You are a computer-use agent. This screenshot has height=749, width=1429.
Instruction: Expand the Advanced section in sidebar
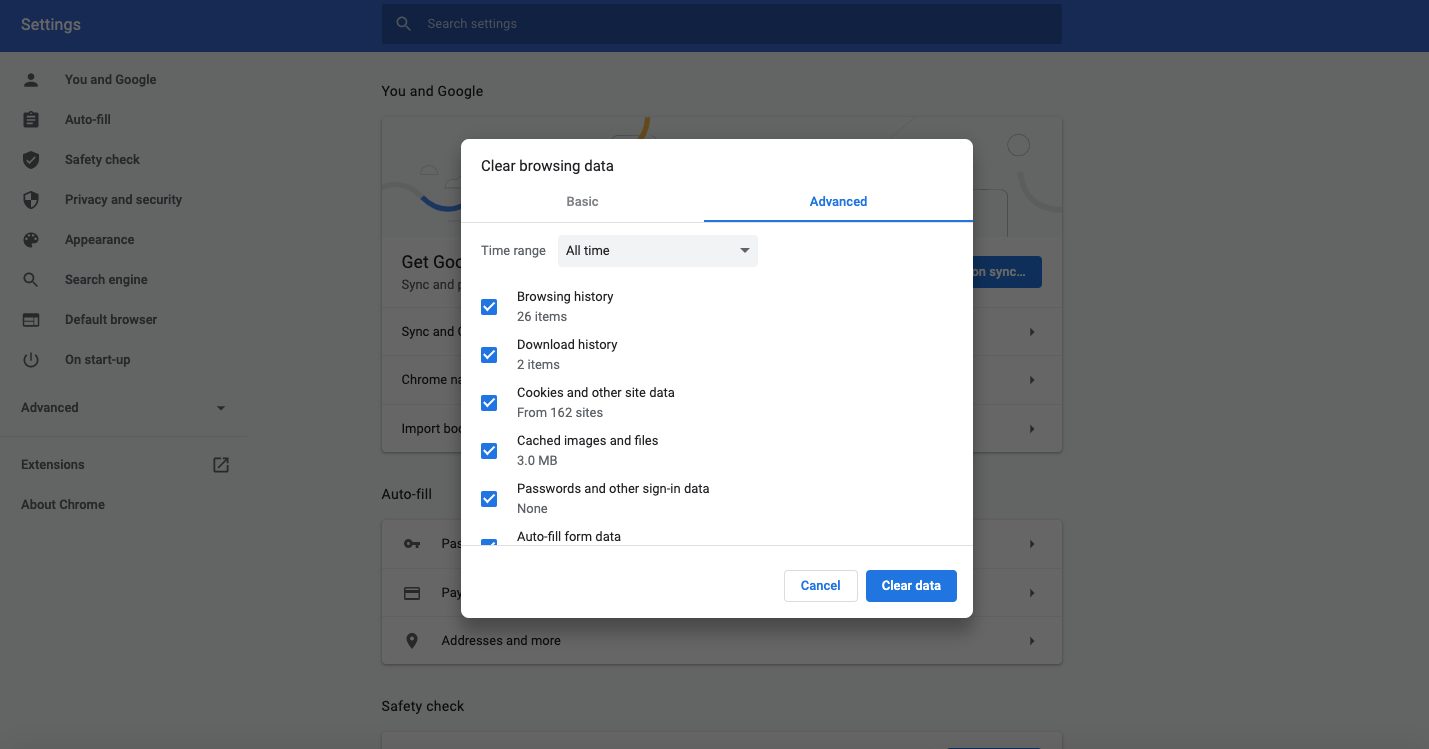(221, 408)
